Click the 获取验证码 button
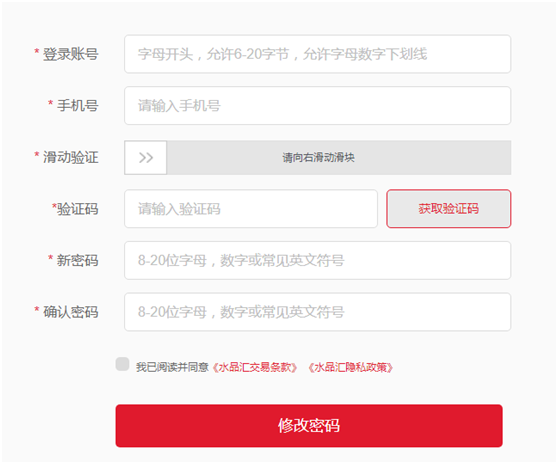The height and width of the screenshot is (464, 558). [x=449, y=209]
